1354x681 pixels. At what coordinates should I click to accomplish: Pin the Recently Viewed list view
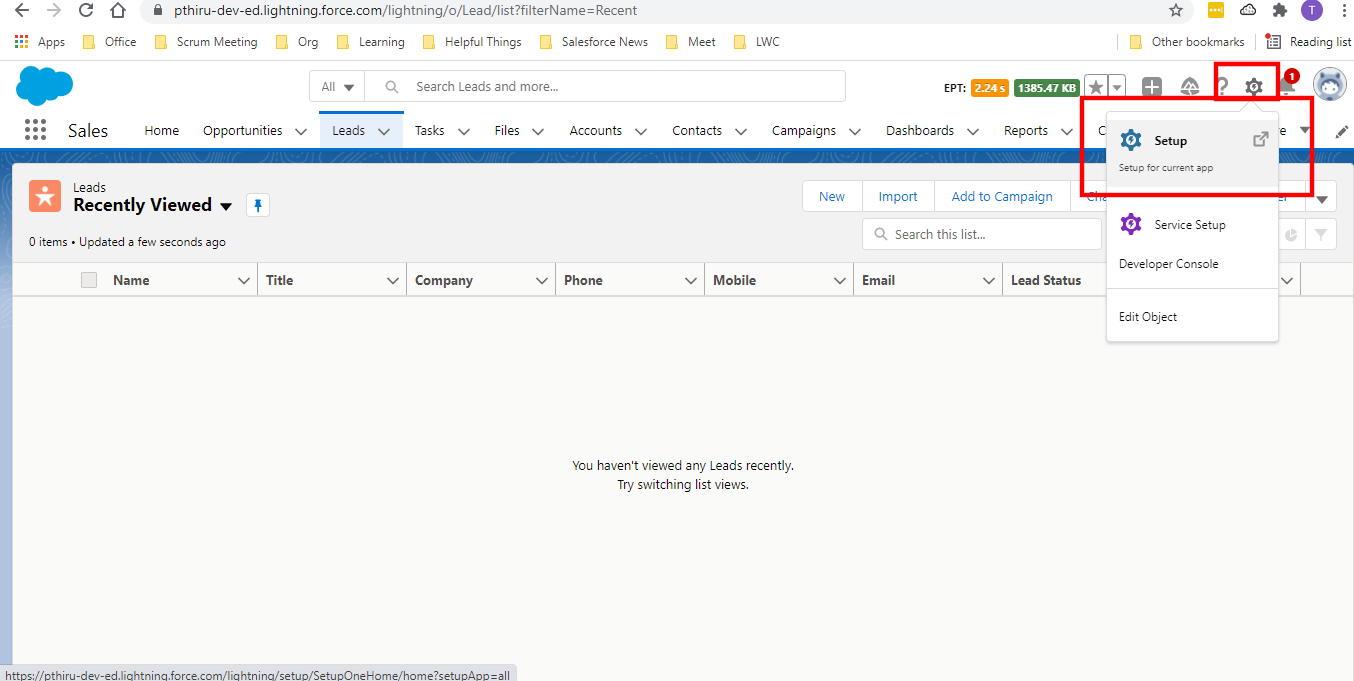tap(258, 205)
